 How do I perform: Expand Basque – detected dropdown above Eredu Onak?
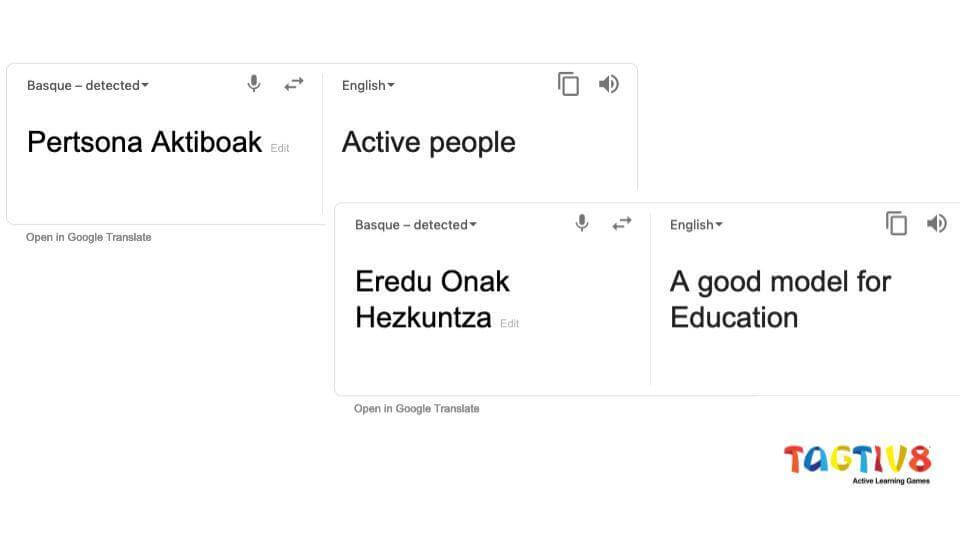416,225
